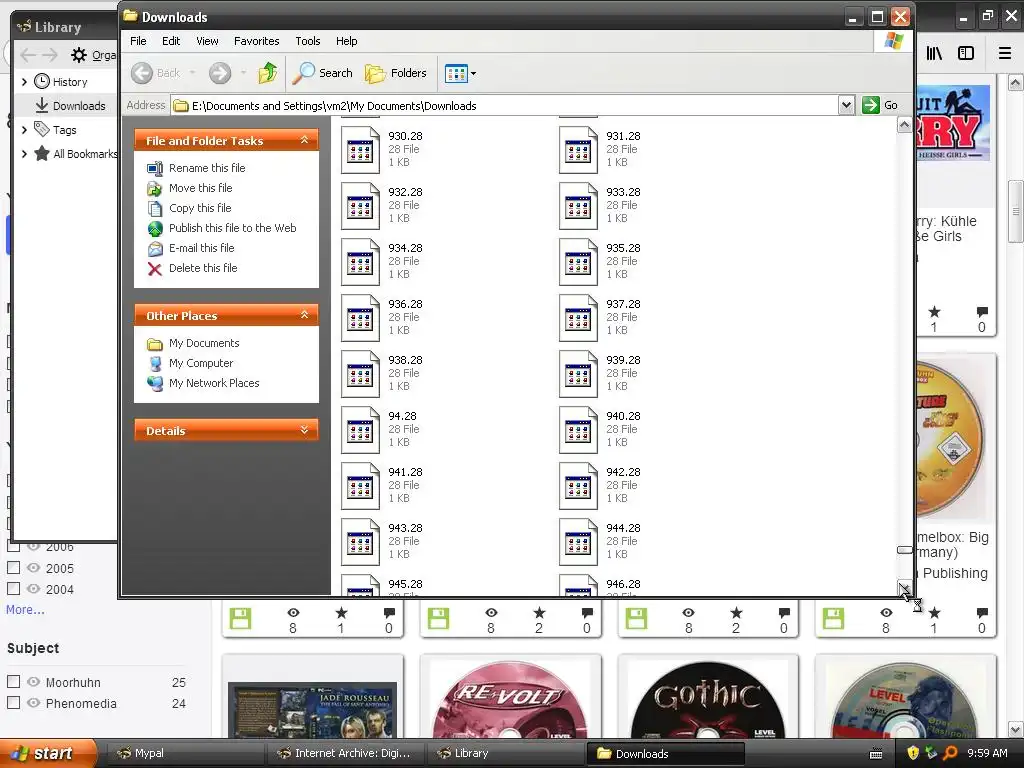Screen dimensions: 1024x768
Task: Open My Documents link in Other Places
Action: click(x=204, y=344)
